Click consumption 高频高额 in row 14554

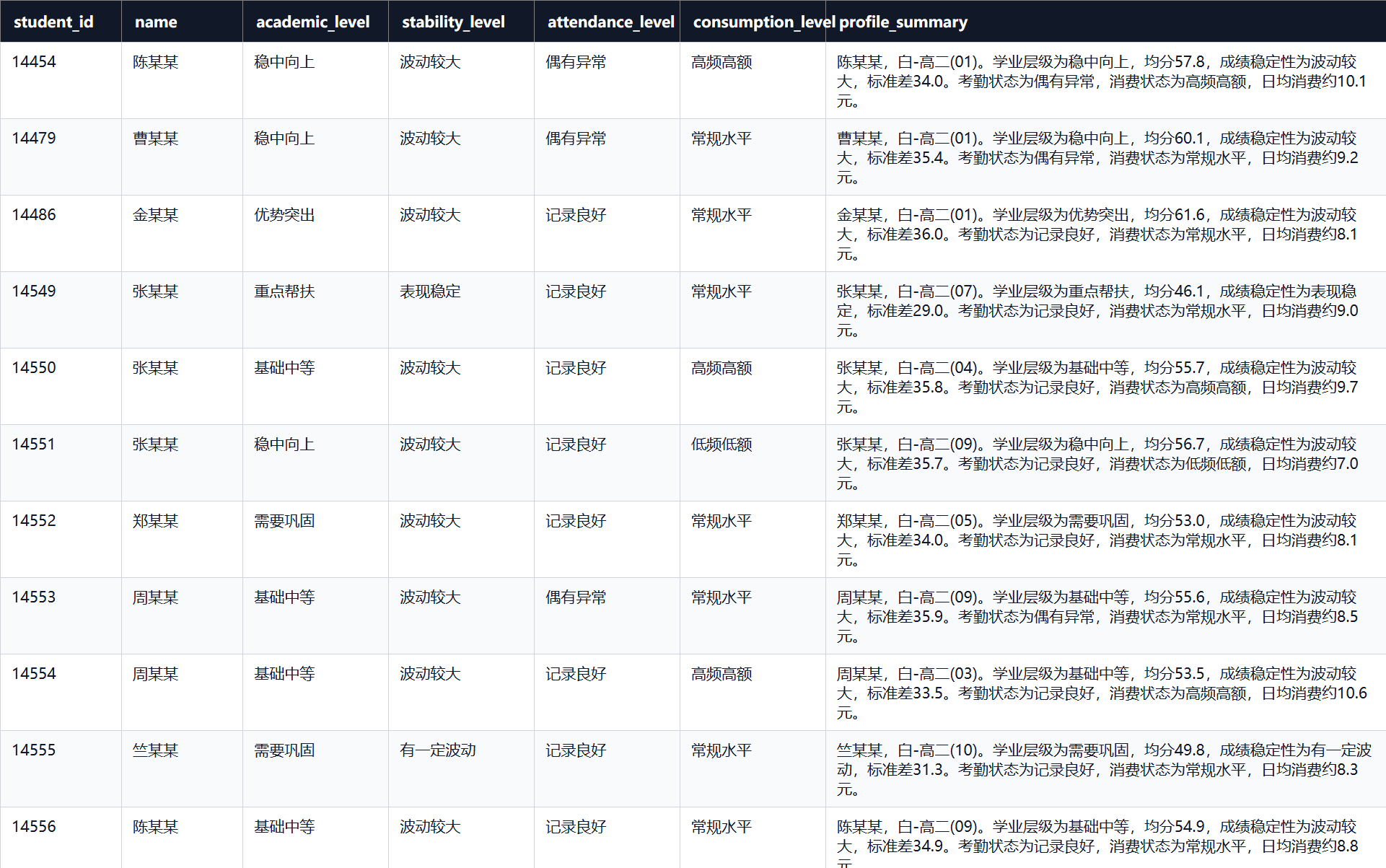coord(721,674)
